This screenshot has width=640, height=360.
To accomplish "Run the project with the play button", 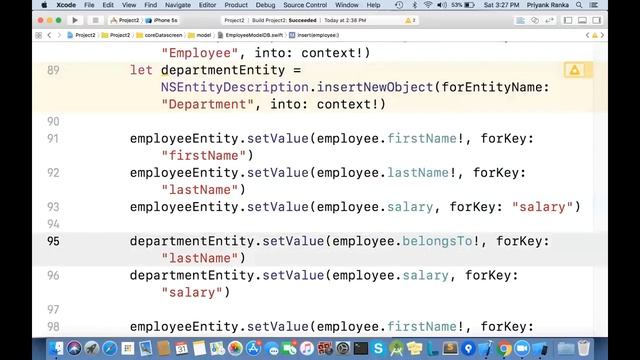I will point(75,20).
